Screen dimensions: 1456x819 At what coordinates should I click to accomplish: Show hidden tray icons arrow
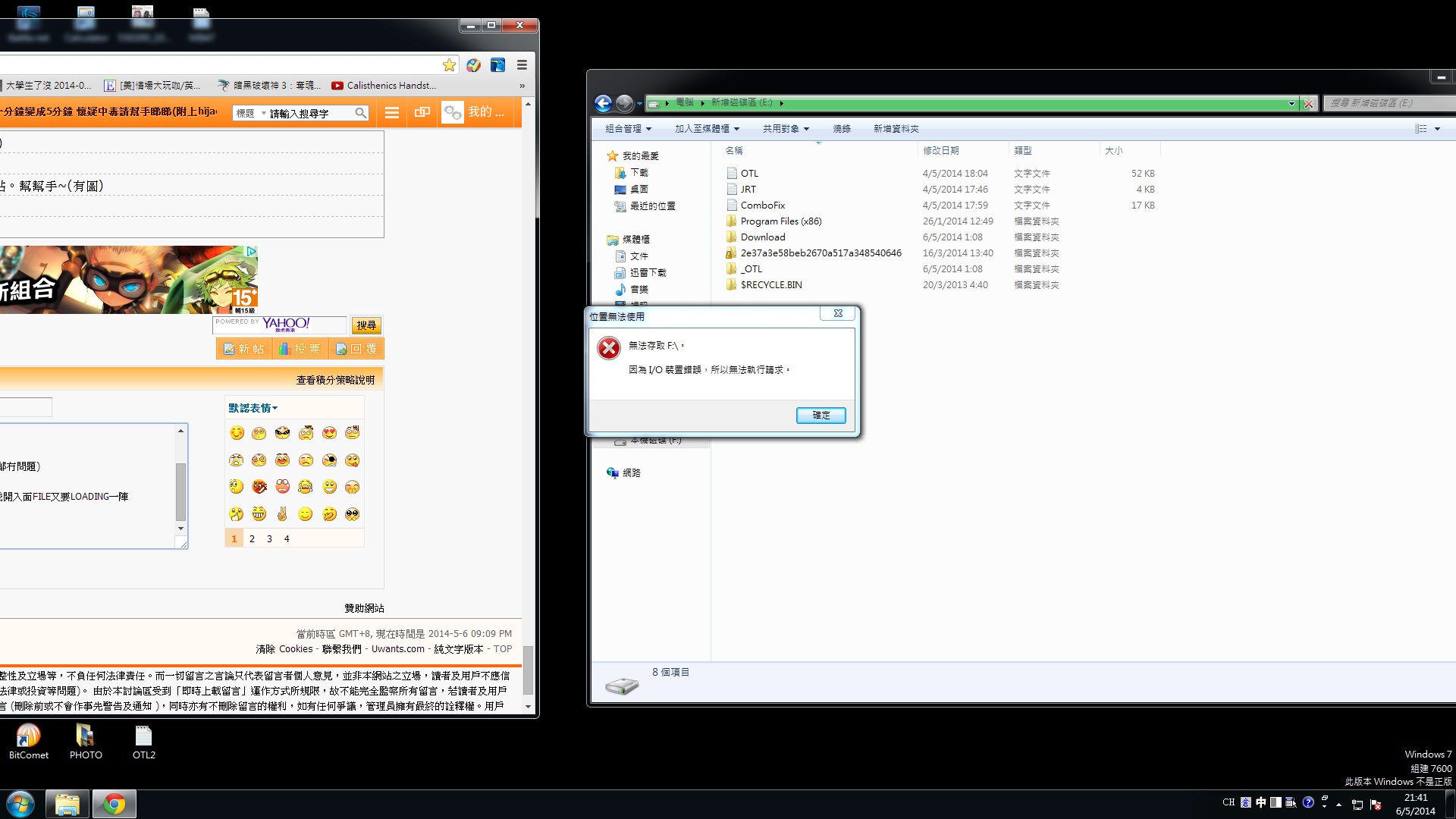1338,805
